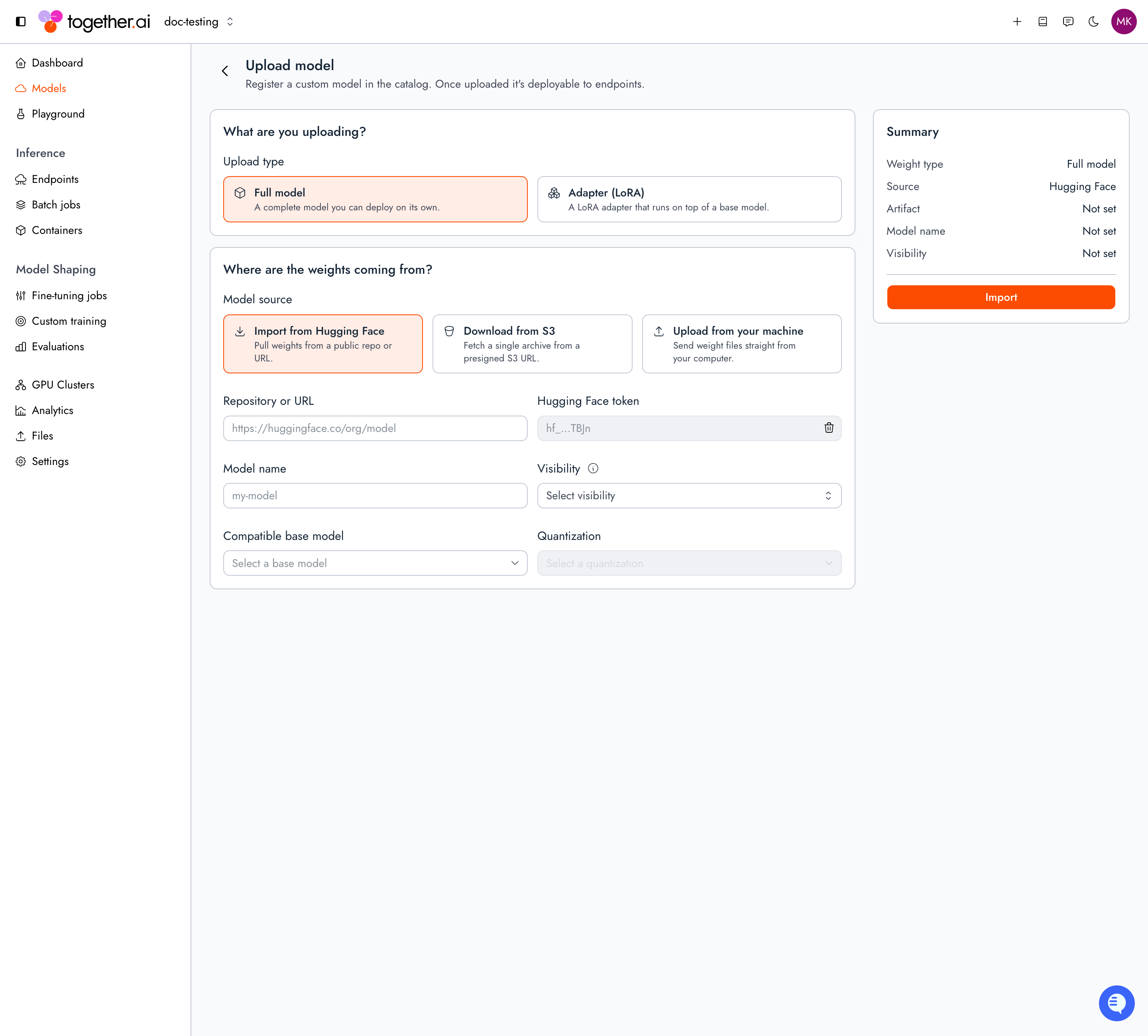Focus the Model name field
The height and width of the screenshot is (1036, 1148).
pyautogui.click(x=375, y=496)
